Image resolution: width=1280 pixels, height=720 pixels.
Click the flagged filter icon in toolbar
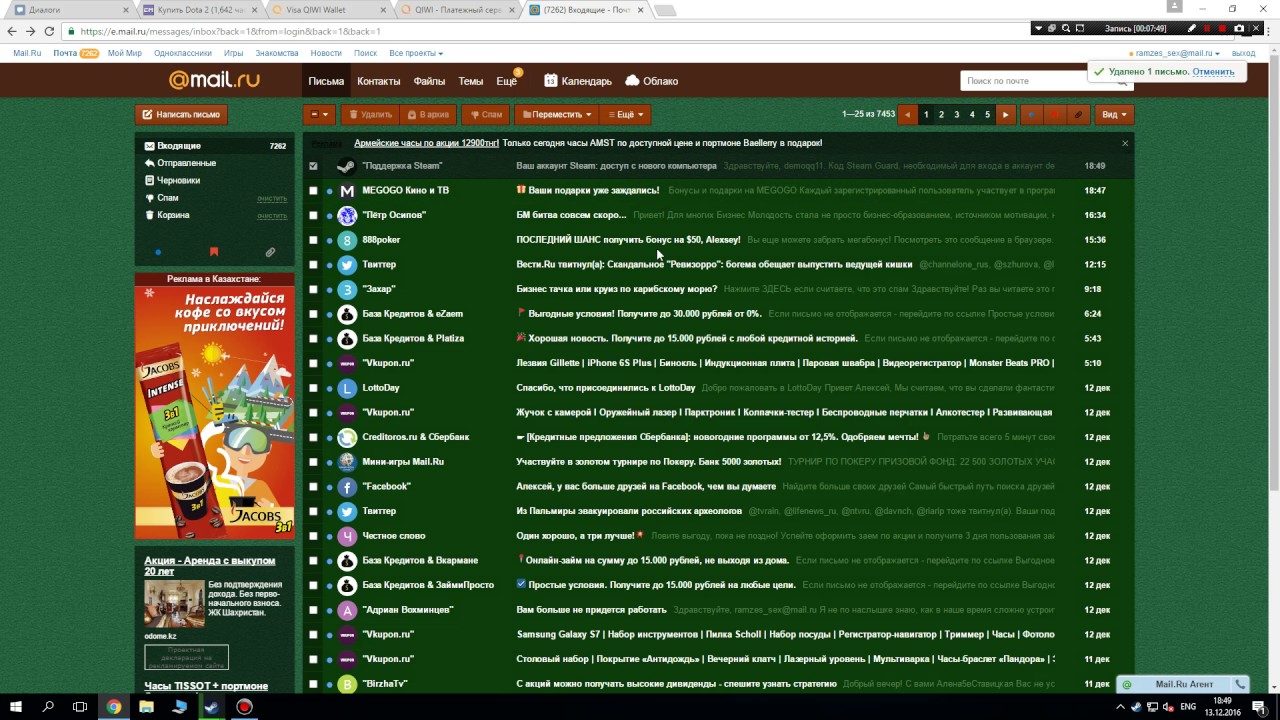pyautogui.click(x=1054, y=114)
